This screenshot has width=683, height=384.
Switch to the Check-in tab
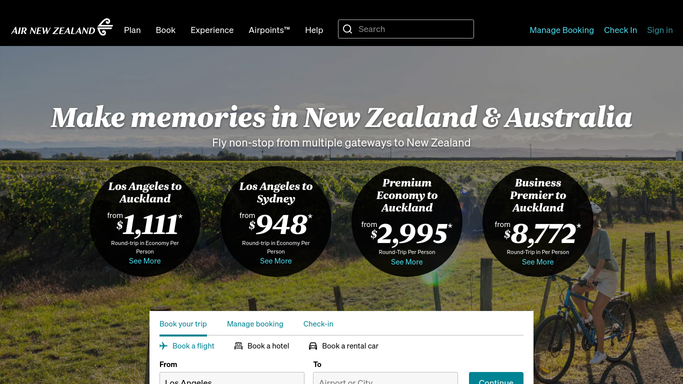(x=318, y=324)
